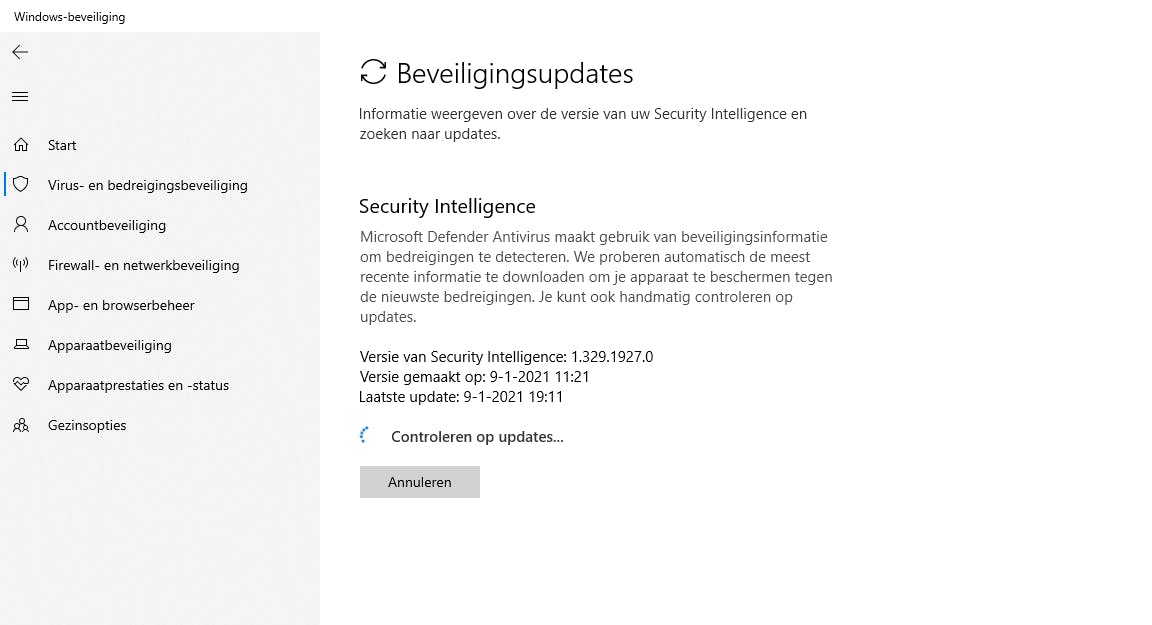Image resolution: width=1152 pixels, height=625 pixels.
Task: Click the spinning progress indicator
Action: pyautogui.click(x=366, y=436)
